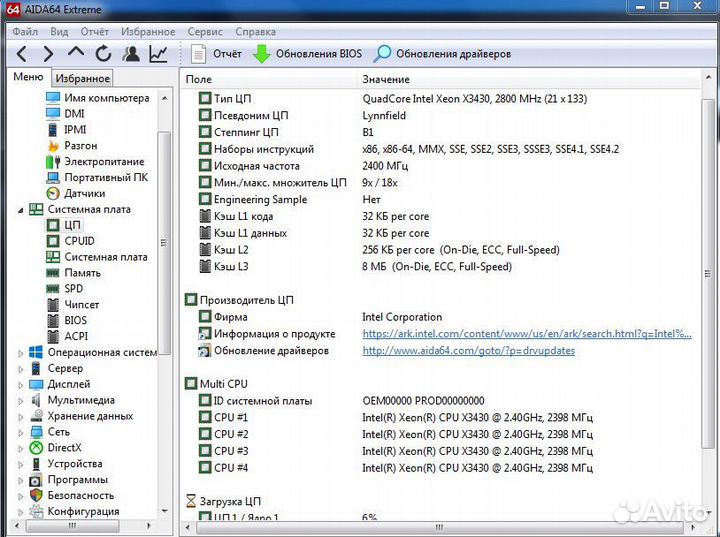Screen dimensions: 720x537
Task: Expand the Устройства tree node
Action: [20, 464]
